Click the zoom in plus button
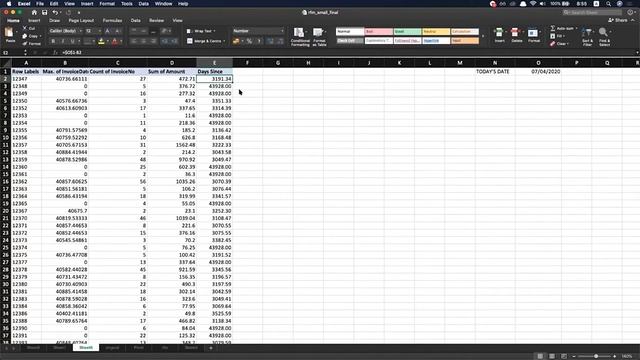The height and width of the screenshot is (360, 640). point(614,356)
